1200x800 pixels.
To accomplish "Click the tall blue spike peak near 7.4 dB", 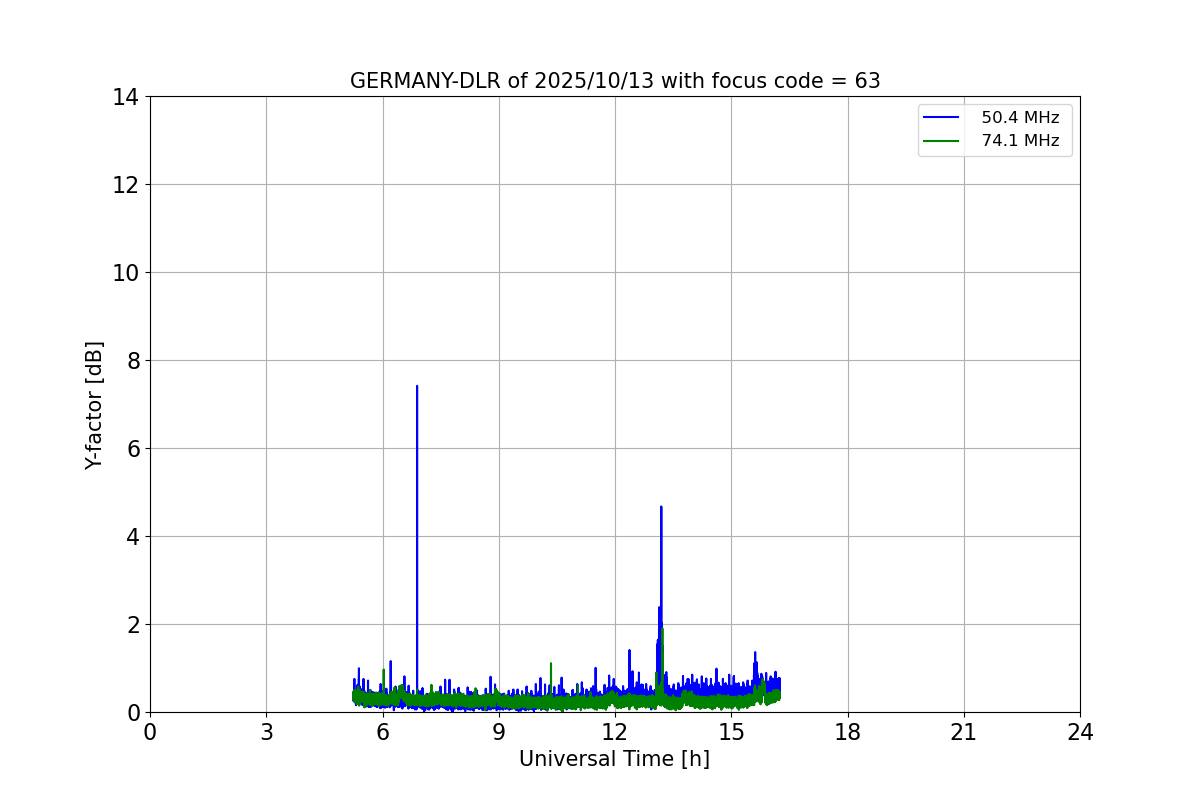I will 417,387.
